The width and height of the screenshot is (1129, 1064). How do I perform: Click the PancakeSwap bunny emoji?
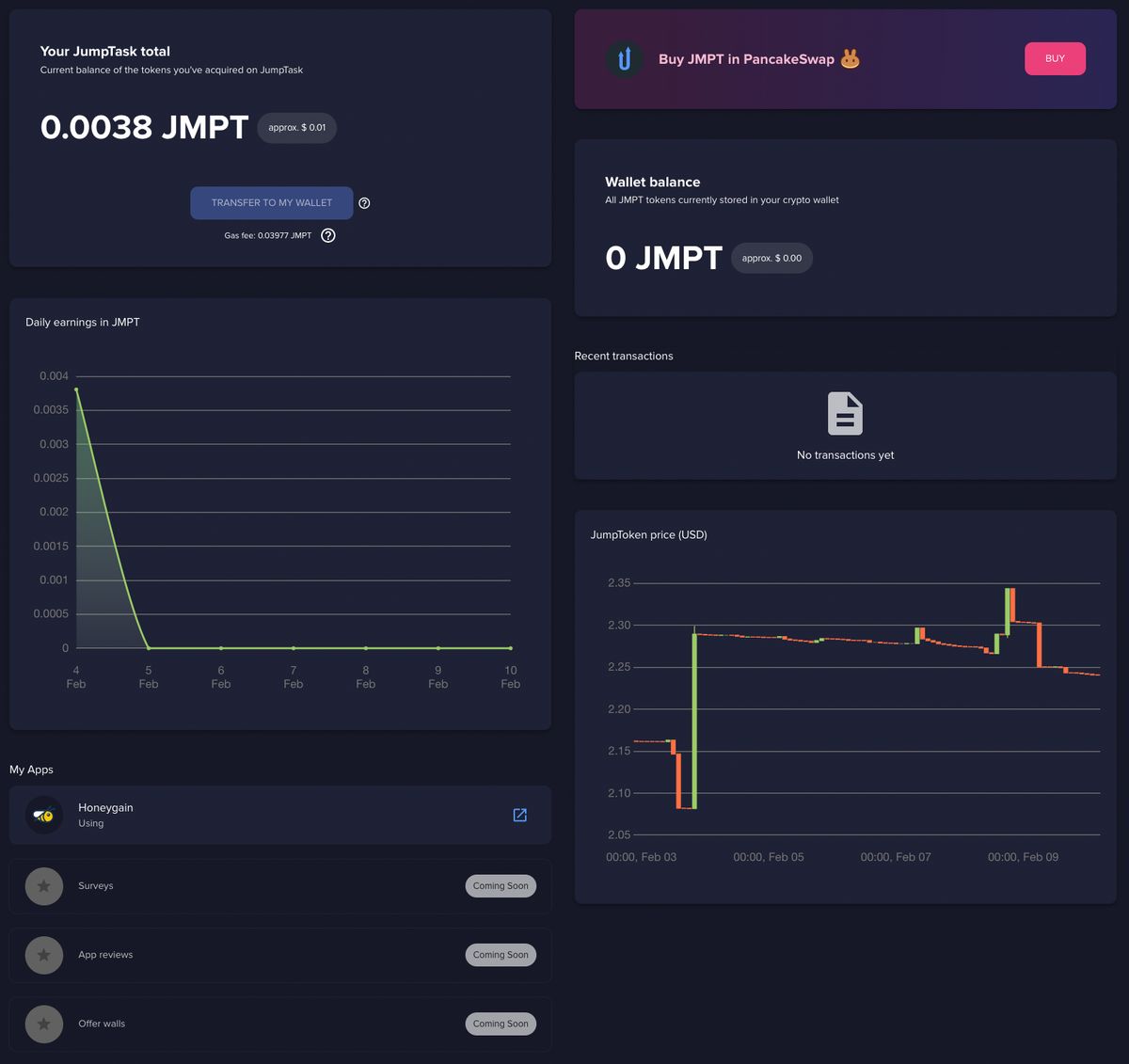point(850,57)
